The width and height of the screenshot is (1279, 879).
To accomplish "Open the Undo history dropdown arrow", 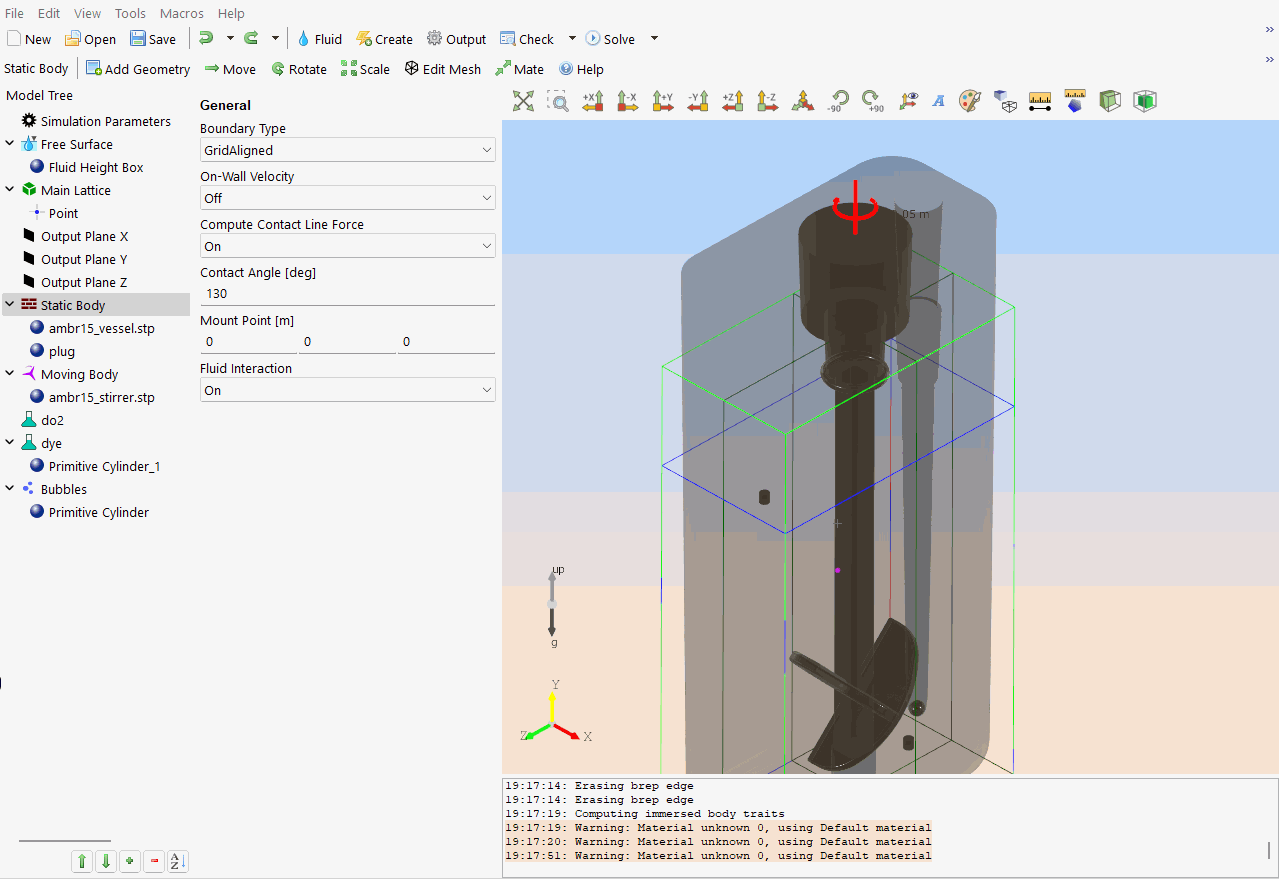I will coord(230,38).
